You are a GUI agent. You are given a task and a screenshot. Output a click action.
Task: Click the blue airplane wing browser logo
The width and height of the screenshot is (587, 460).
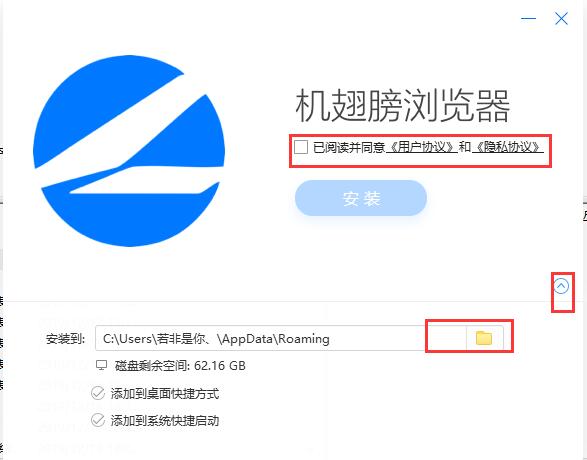click(129, 151)
